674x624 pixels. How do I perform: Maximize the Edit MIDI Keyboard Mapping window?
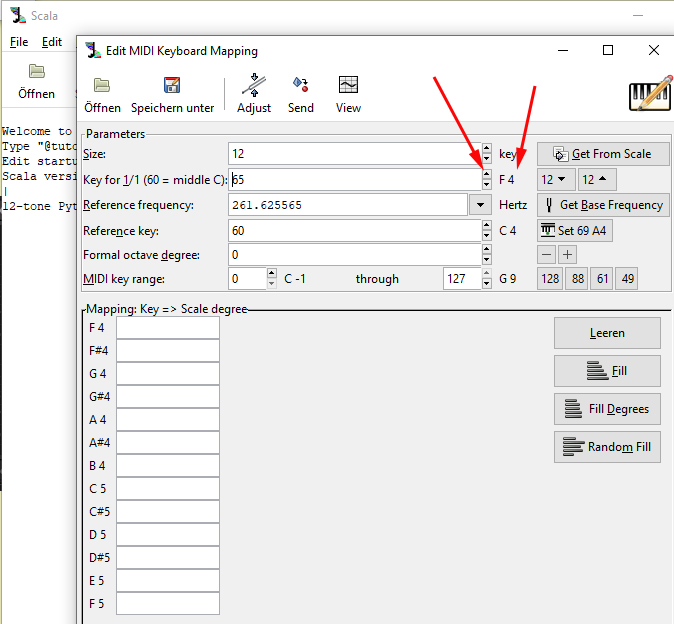coord(608,50)
